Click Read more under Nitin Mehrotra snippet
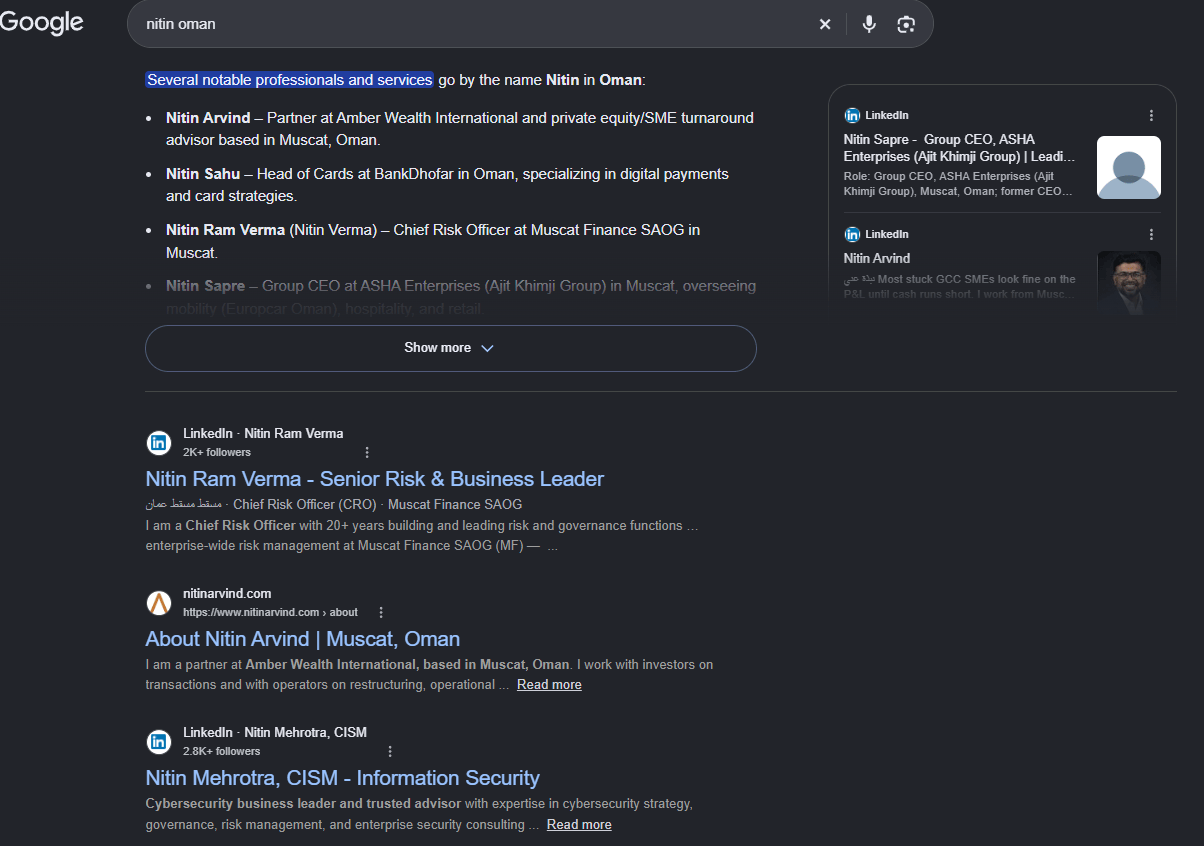 coord(579,825)
